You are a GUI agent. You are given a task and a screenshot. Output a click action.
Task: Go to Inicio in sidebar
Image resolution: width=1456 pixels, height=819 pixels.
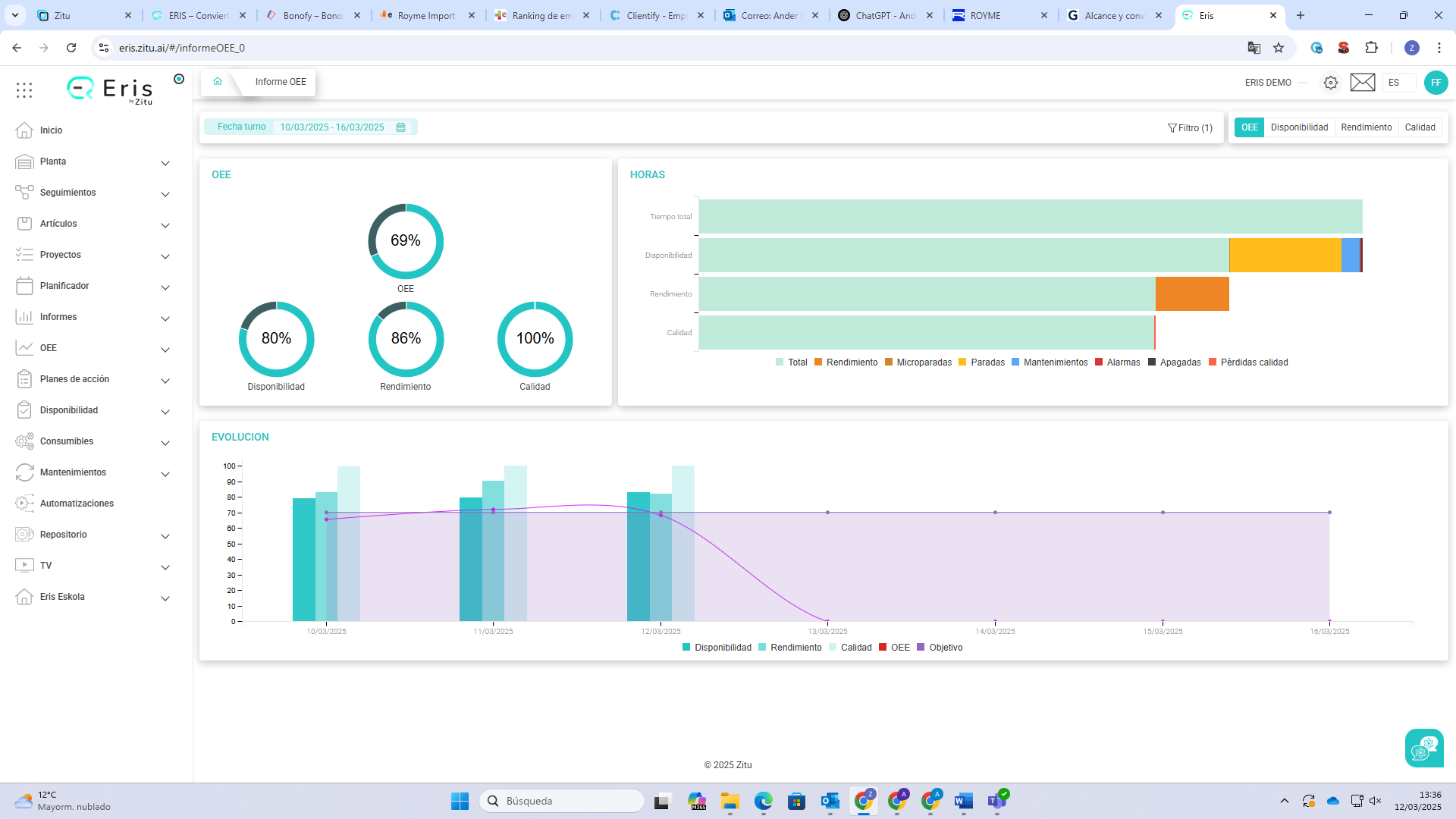click(x=51, y=130)
